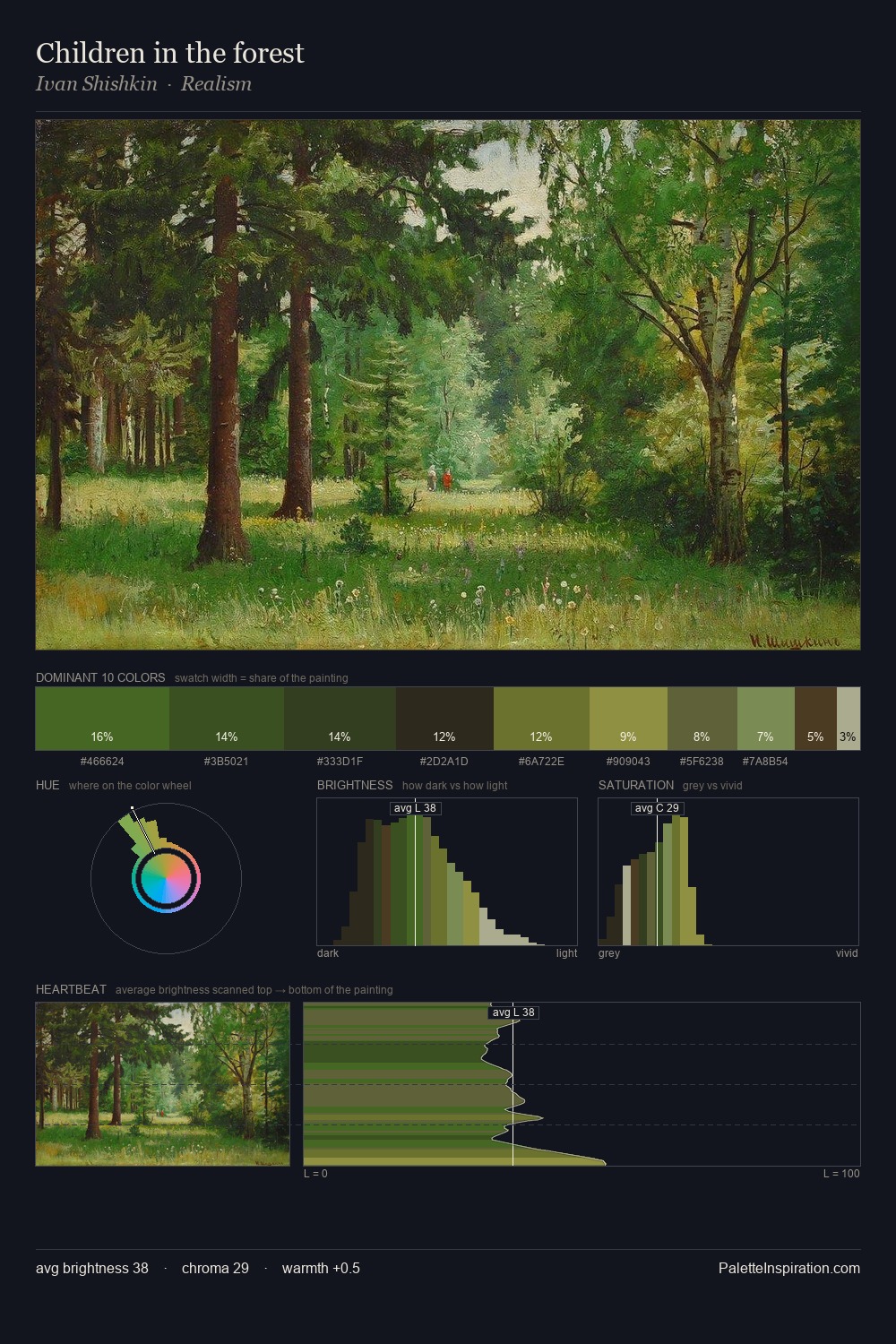Screen dimensions: 896x1344
Task: Click hex code '#466624' text
Action: 102,762
